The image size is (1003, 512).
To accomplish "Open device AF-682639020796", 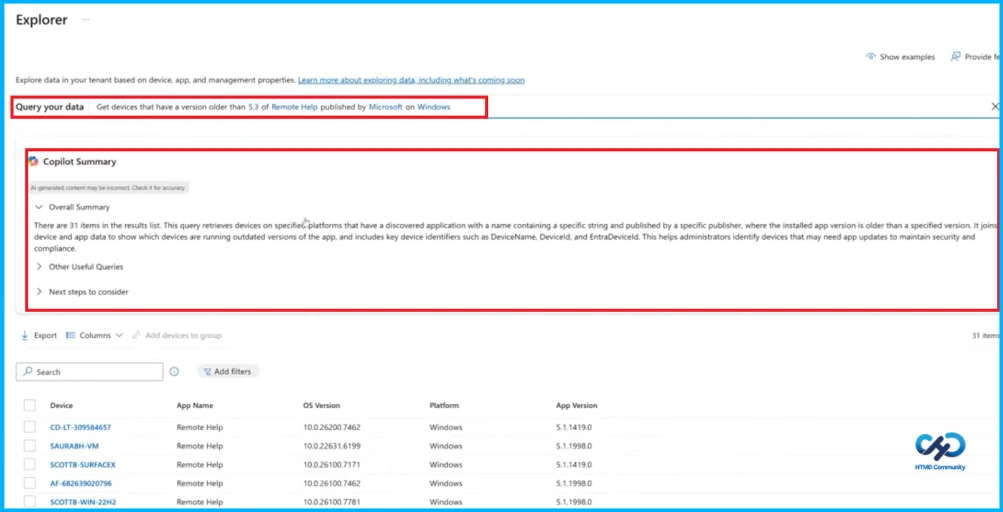I will (81, 483).
